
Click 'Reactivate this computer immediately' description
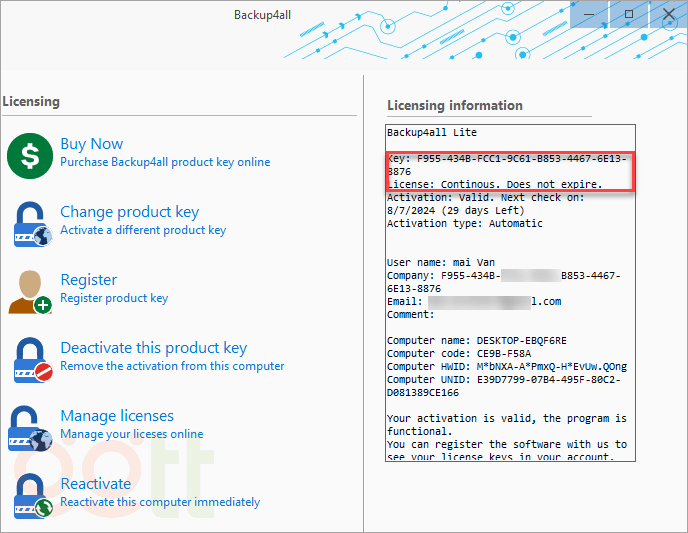pos(160,502)
